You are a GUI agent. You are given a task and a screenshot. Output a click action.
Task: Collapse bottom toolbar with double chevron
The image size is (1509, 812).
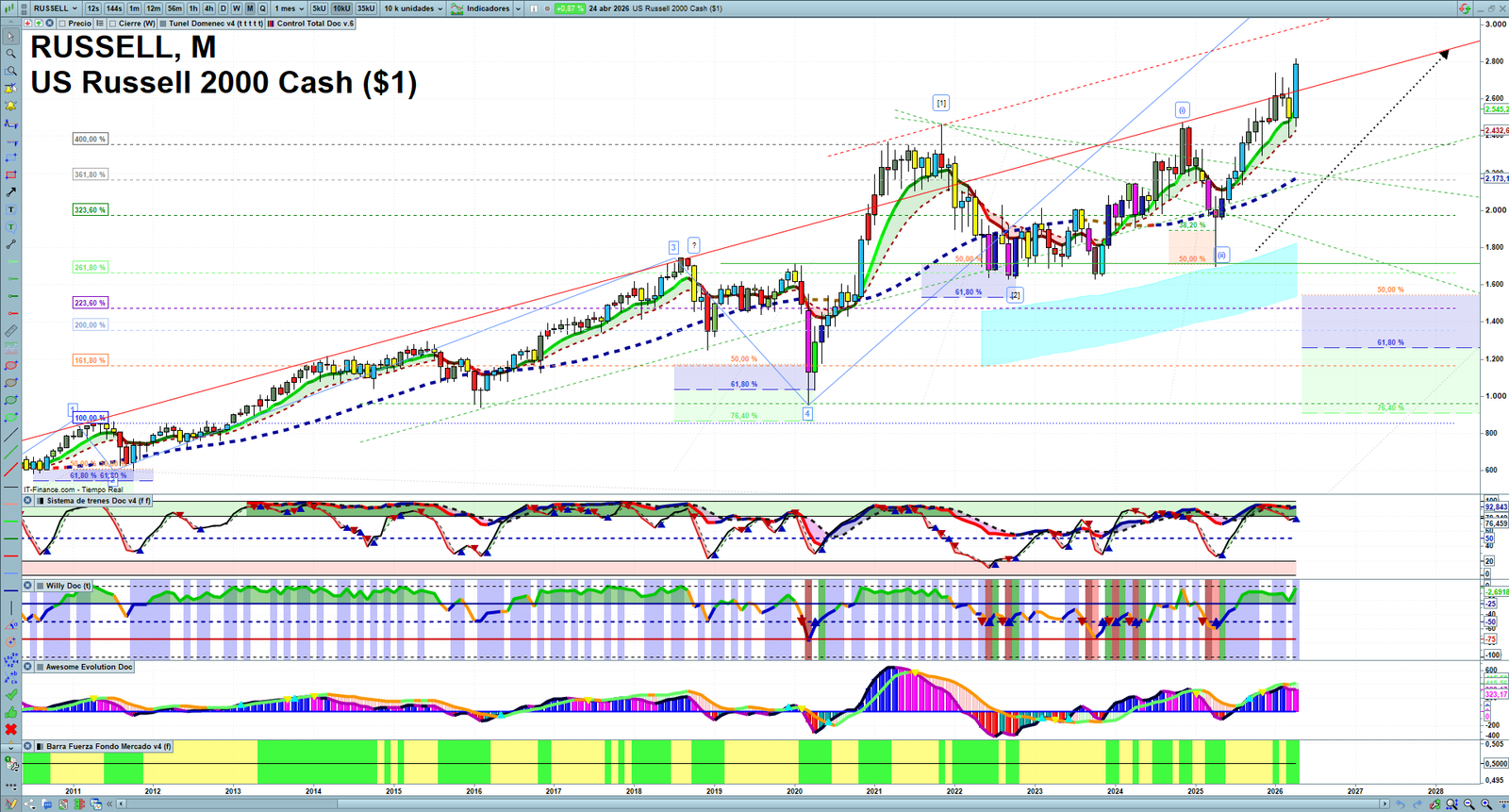tap(109, 804)
